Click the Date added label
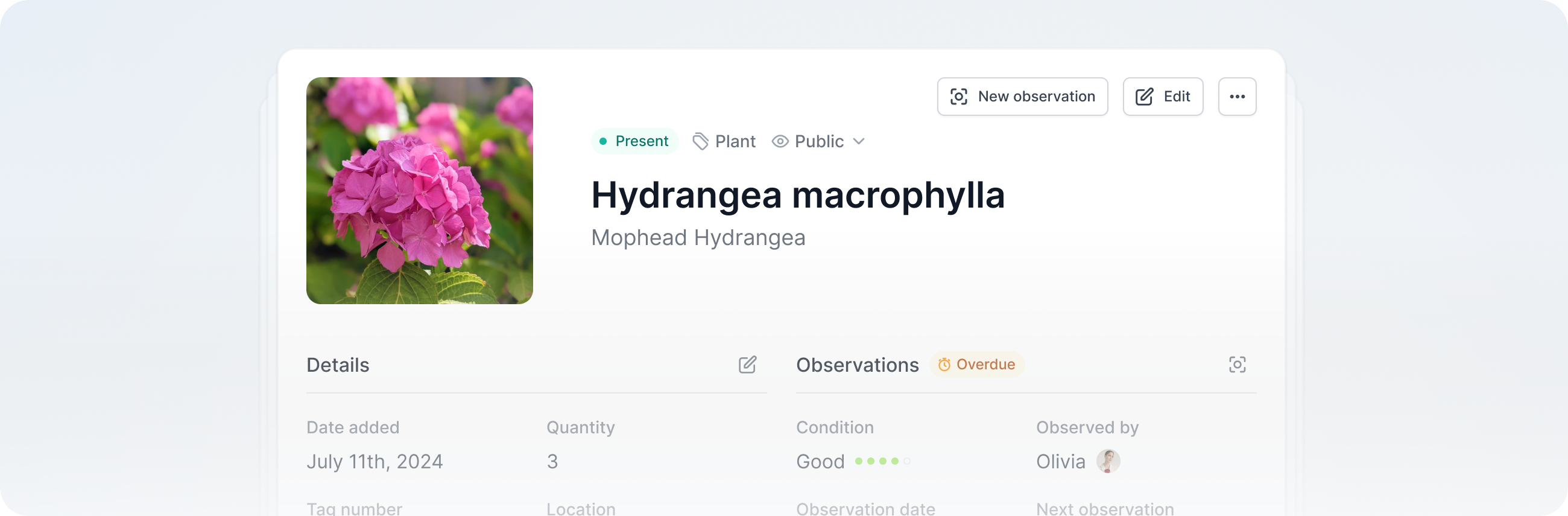Image resolution: width=1568 pixels, height=516 pixels. click(352, 427)
